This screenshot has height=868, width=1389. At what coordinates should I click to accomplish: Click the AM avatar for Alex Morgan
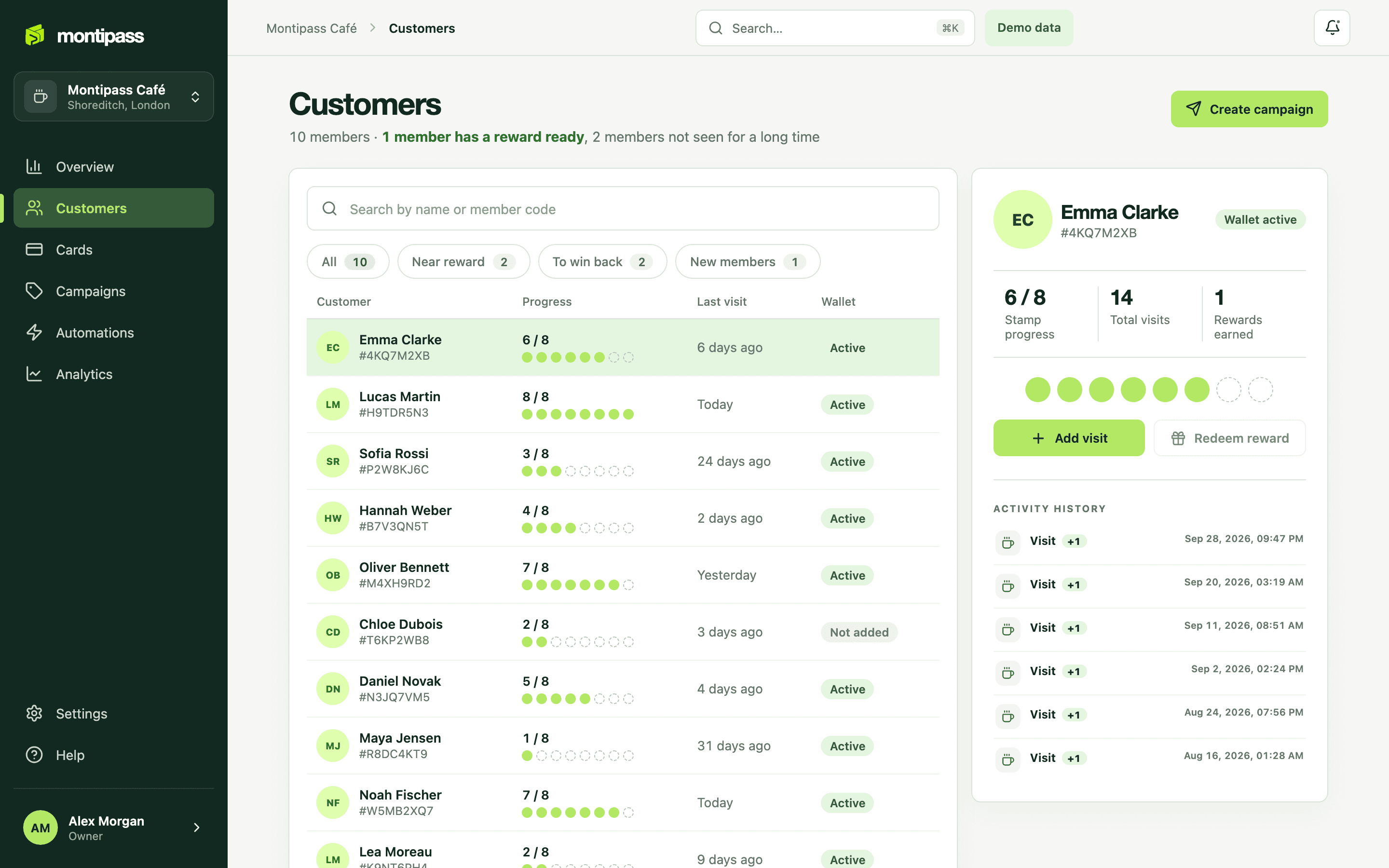40,827
